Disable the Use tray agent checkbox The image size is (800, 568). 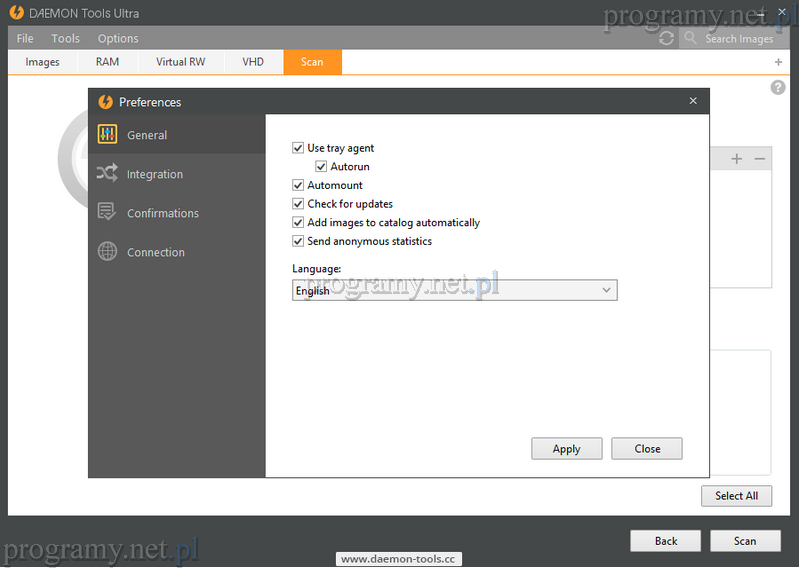[x=298, y=148]
